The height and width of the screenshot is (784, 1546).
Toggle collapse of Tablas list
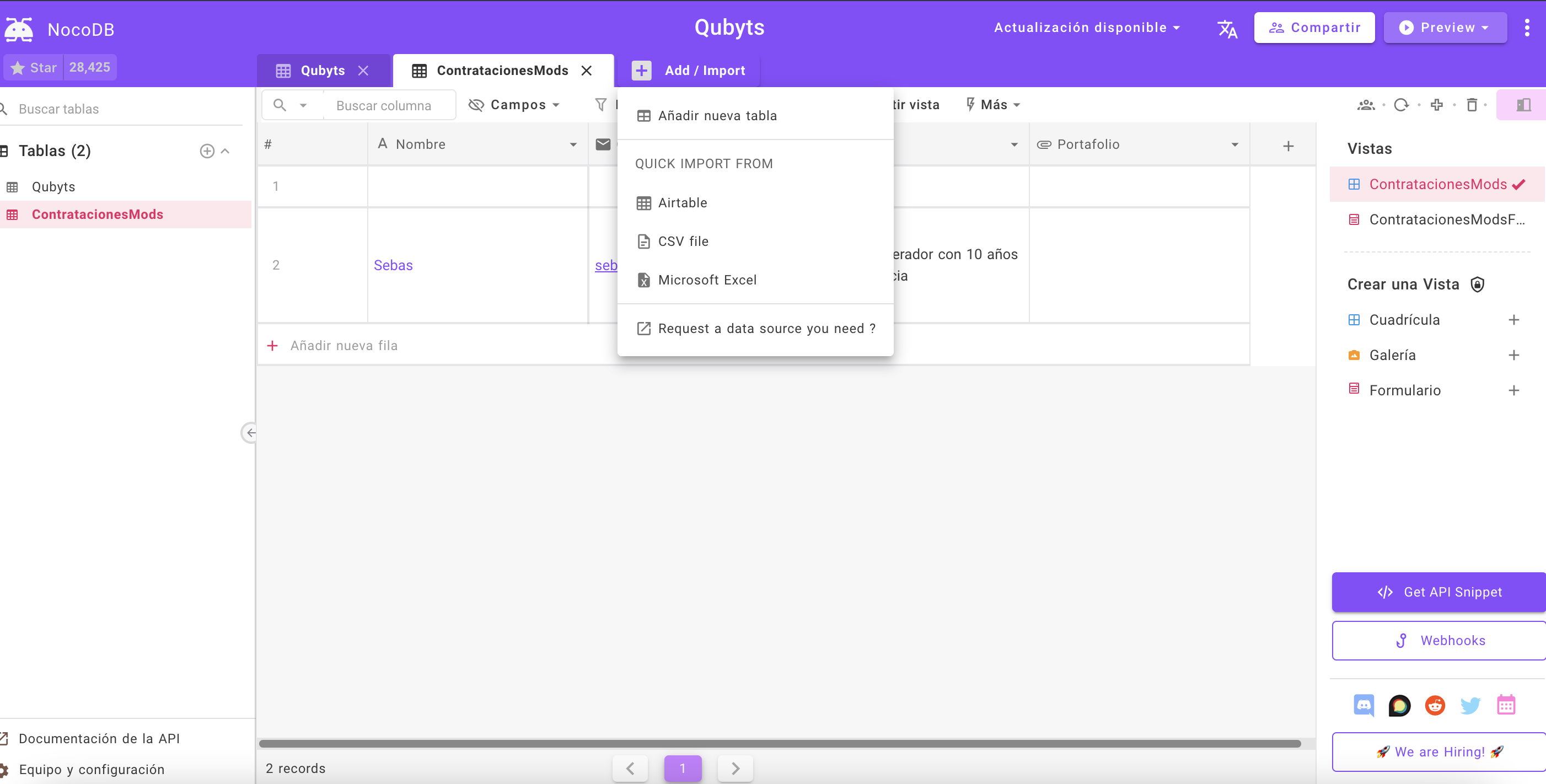pyautogui.click(x=226, y=151)
